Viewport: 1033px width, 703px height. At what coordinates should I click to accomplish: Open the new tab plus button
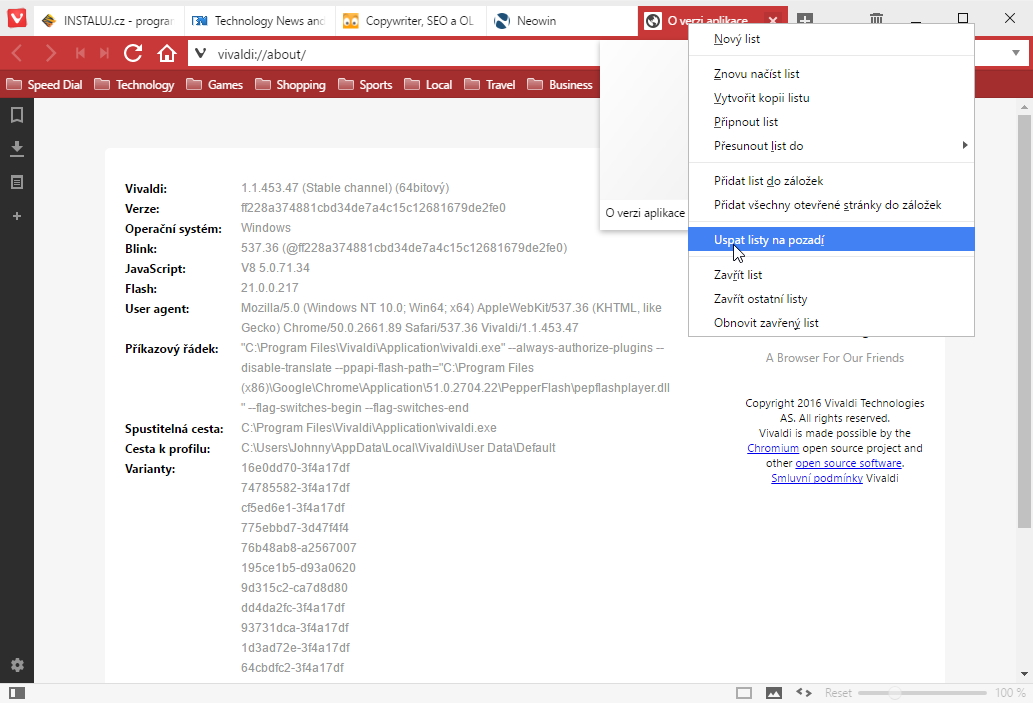805,20
